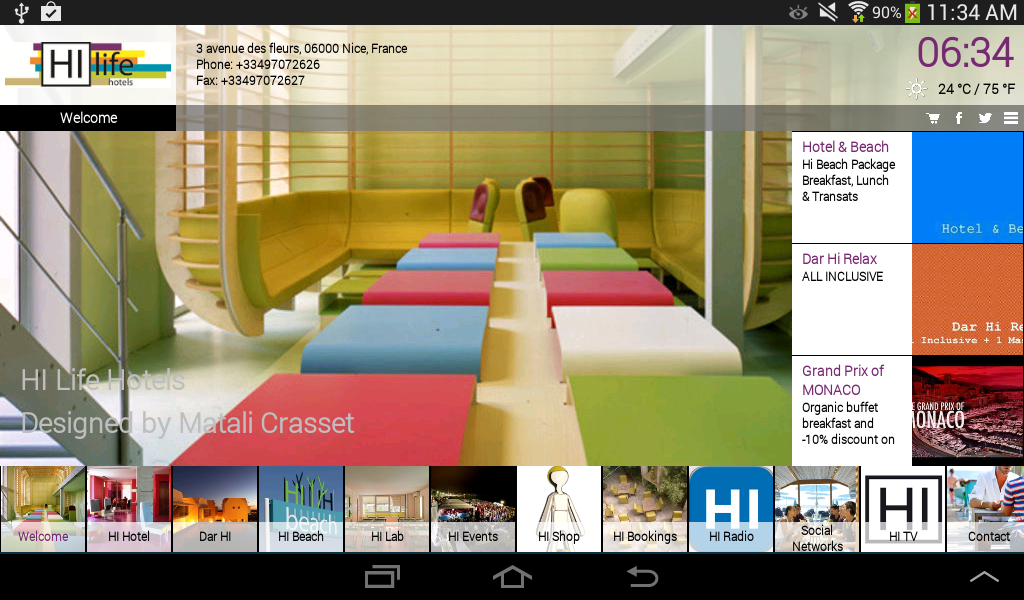Open the HI Beach tile
This screenshot has height=600, width=1024.
click(301, 509)
